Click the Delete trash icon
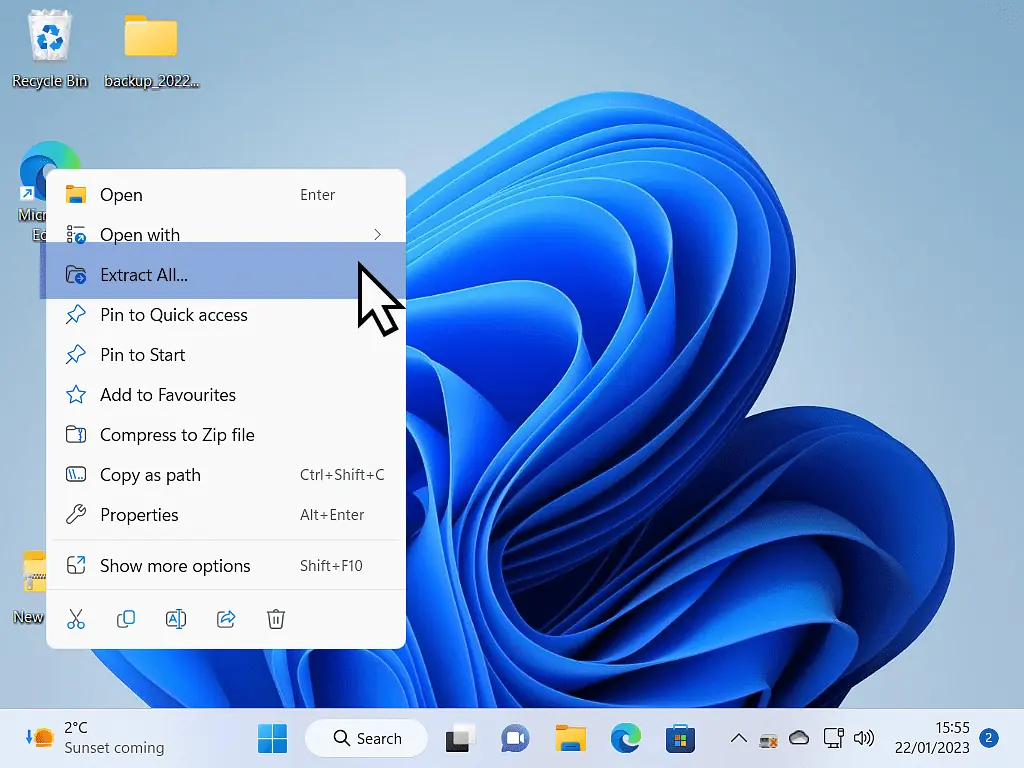1024x768 pixels. coord(276,619)
